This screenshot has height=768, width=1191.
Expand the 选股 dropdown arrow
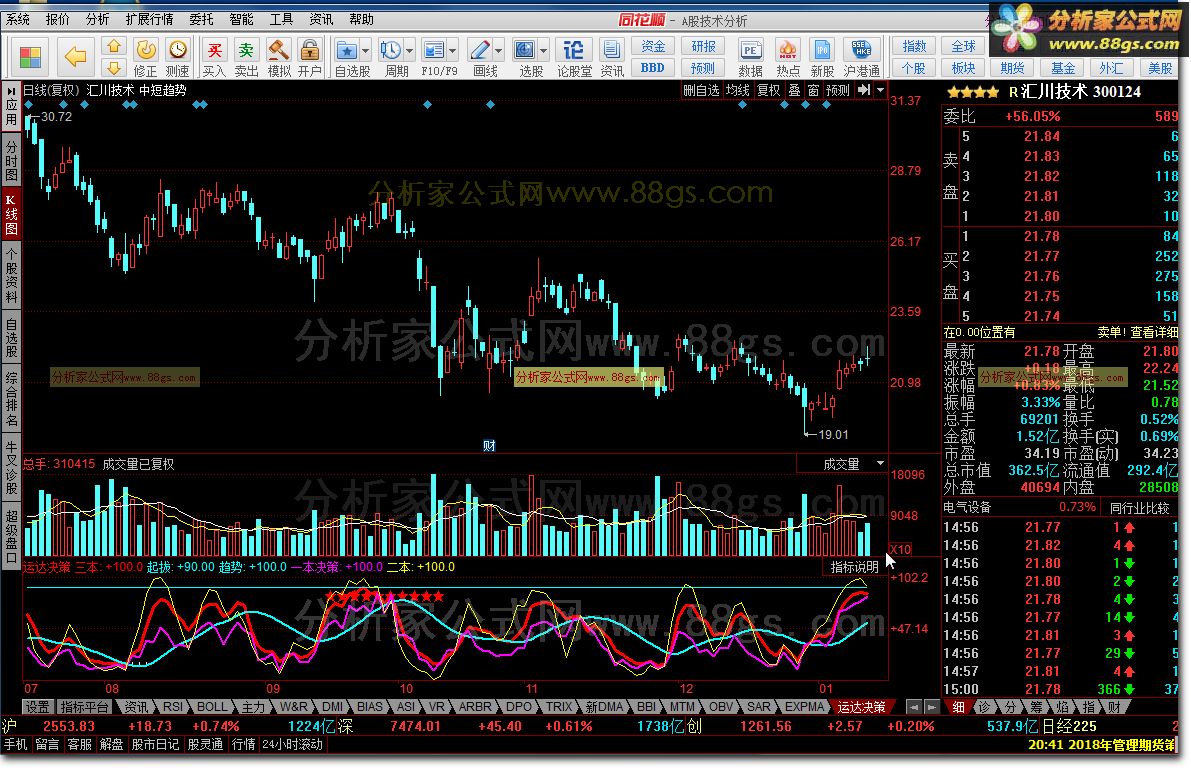[544, 51]
